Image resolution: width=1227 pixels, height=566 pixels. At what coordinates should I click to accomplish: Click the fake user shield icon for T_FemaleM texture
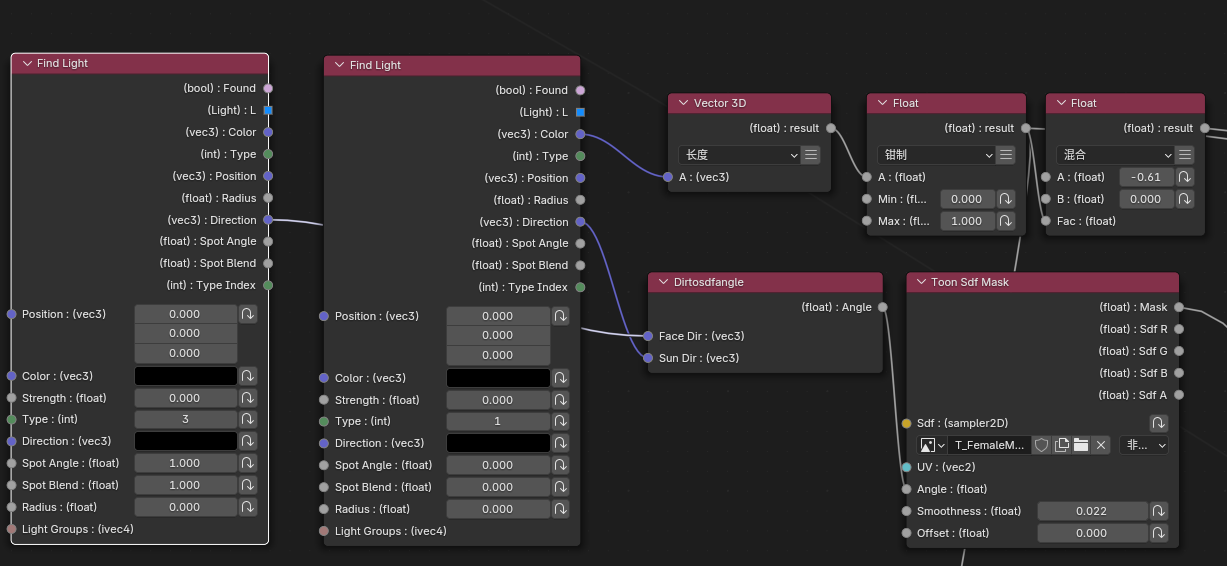pyautogui.click(x=1041, y=445)
